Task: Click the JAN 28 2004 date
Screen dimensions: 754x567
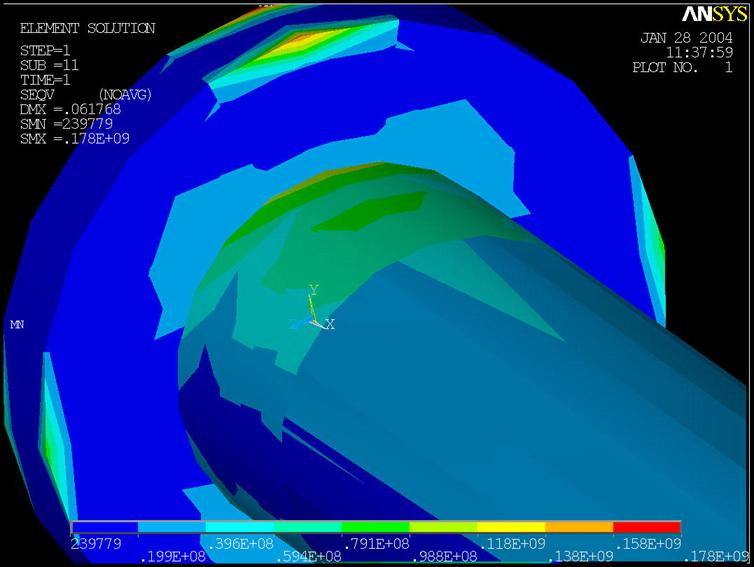Action: tap(687, 38)
